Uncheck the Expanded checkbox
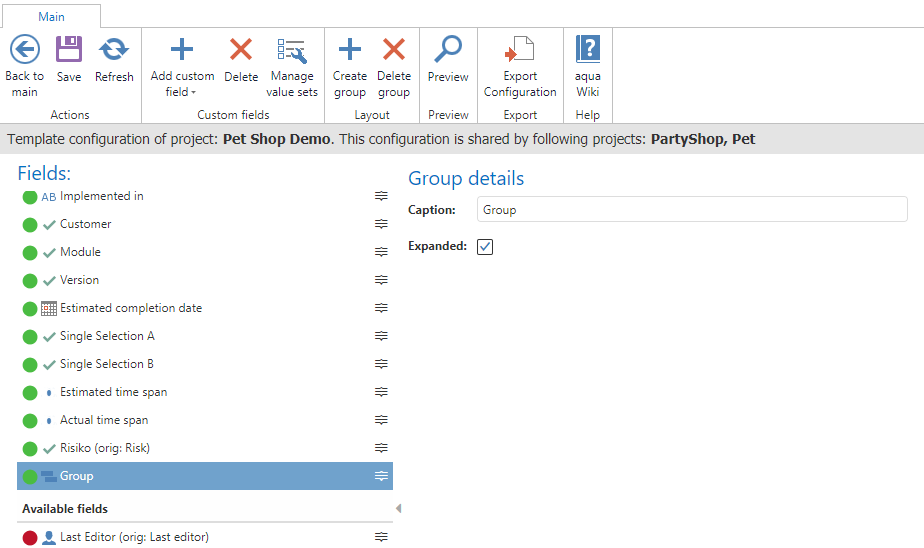This screenshot has width=924, height=548. coord(485,246)
